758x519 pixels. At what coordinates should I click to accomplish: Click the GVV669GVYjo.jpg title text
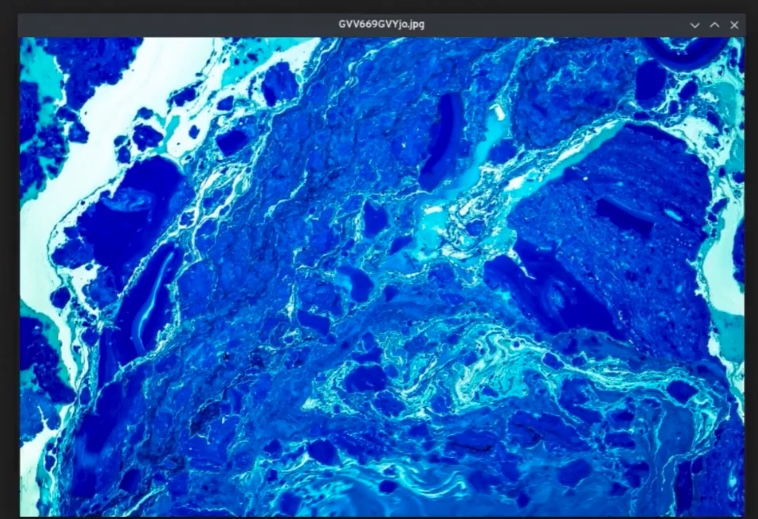(381, 25)
